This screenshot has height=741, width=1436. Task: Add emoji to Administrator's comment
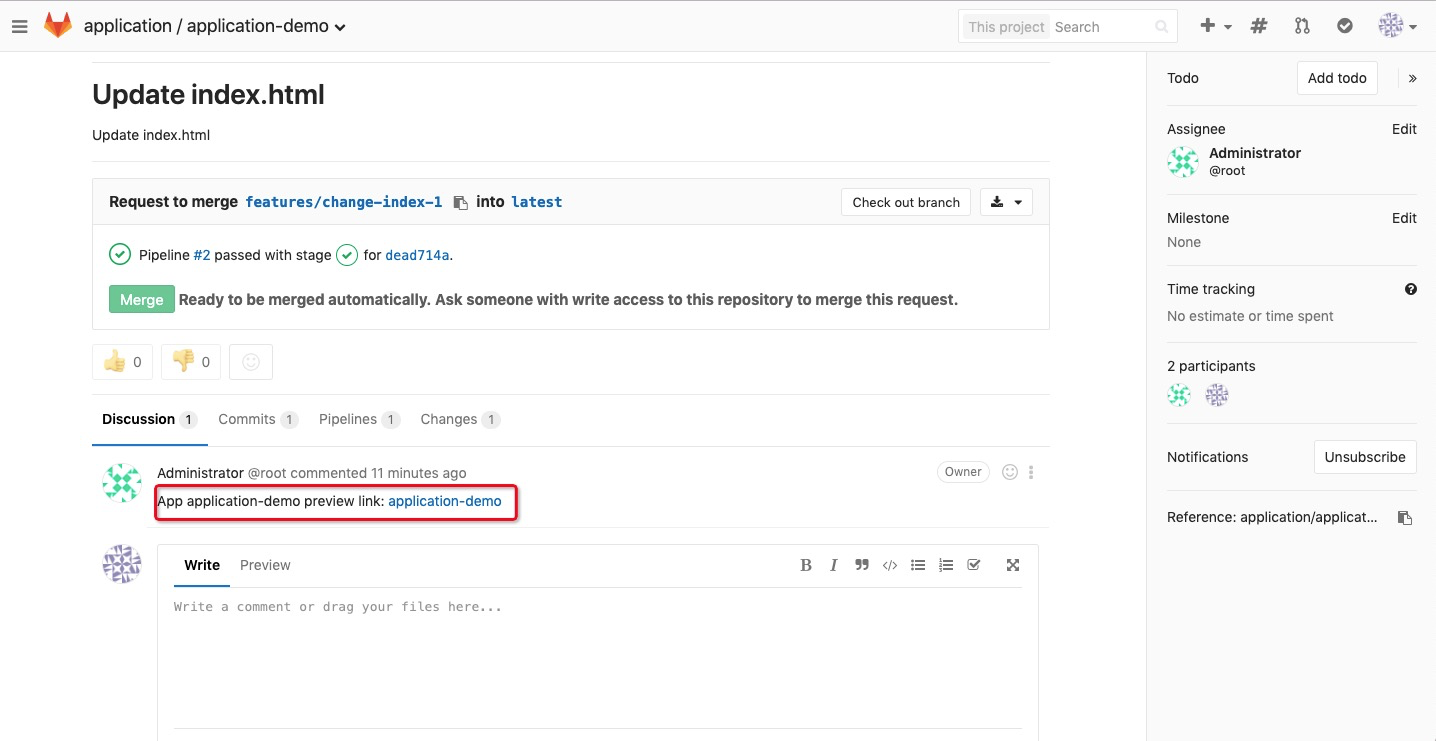(1010, 472)
